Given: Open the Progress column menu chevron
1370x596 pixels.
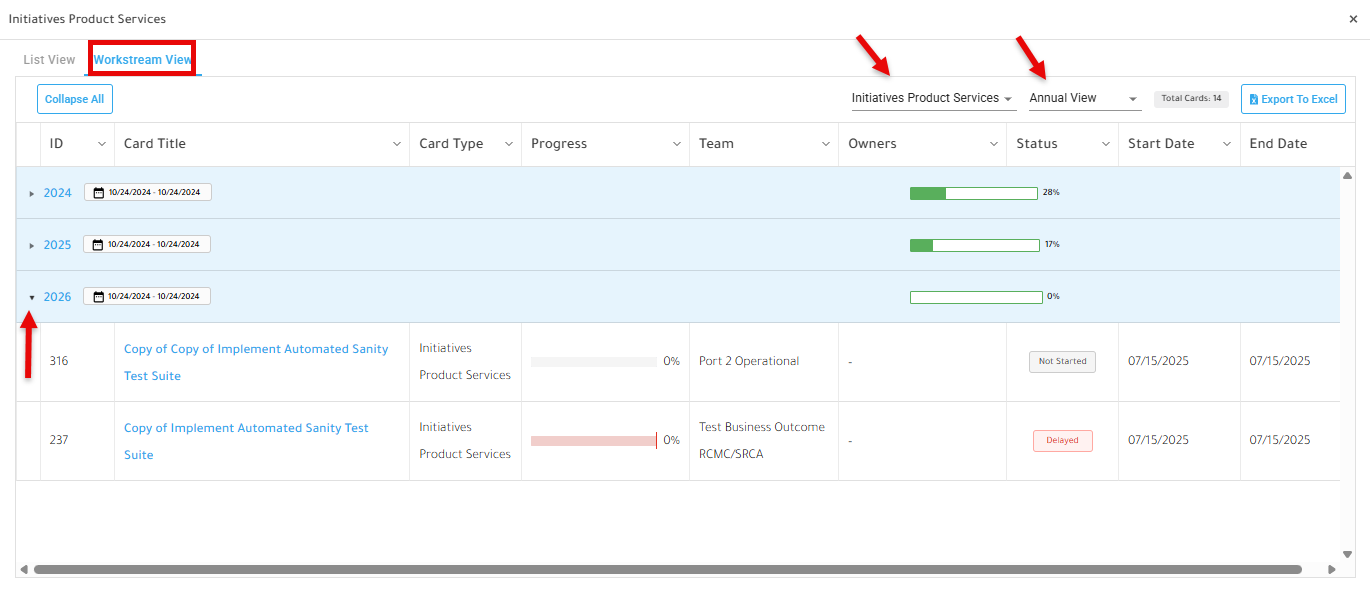Looking at the screenshot, I should (676, 144).
